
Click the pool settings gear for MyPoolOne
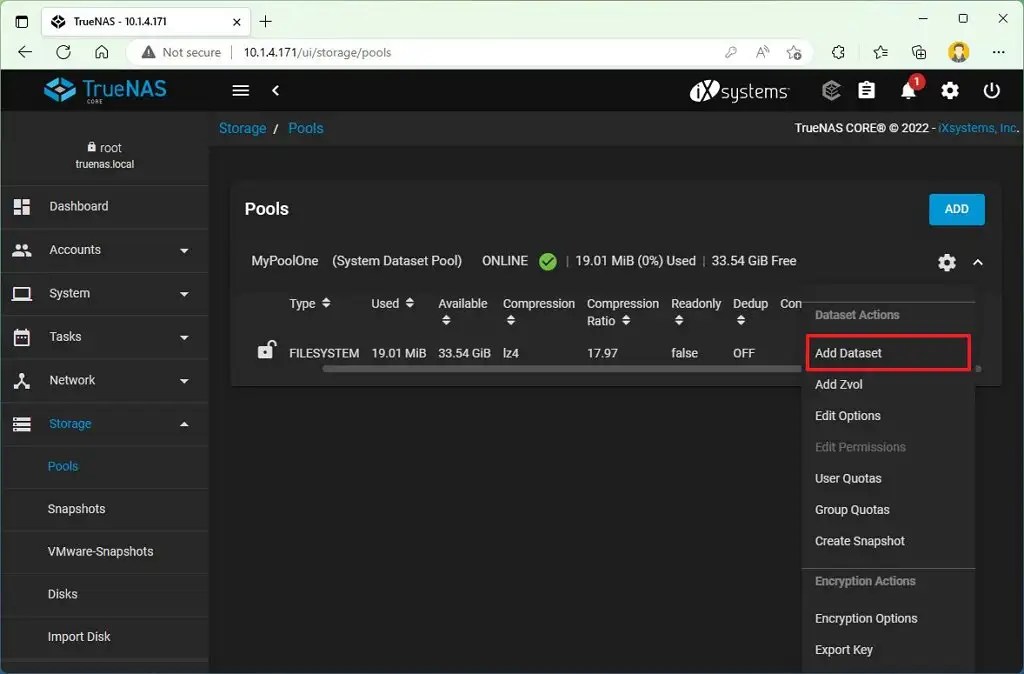click(x=946, y=262)
